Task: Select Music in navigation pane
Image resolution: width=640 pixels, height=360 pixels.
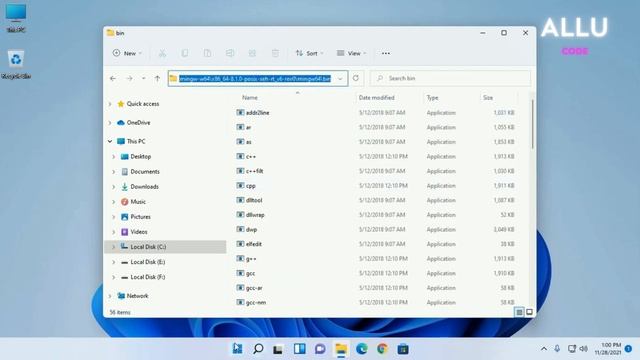Action: tap(138, 202)
